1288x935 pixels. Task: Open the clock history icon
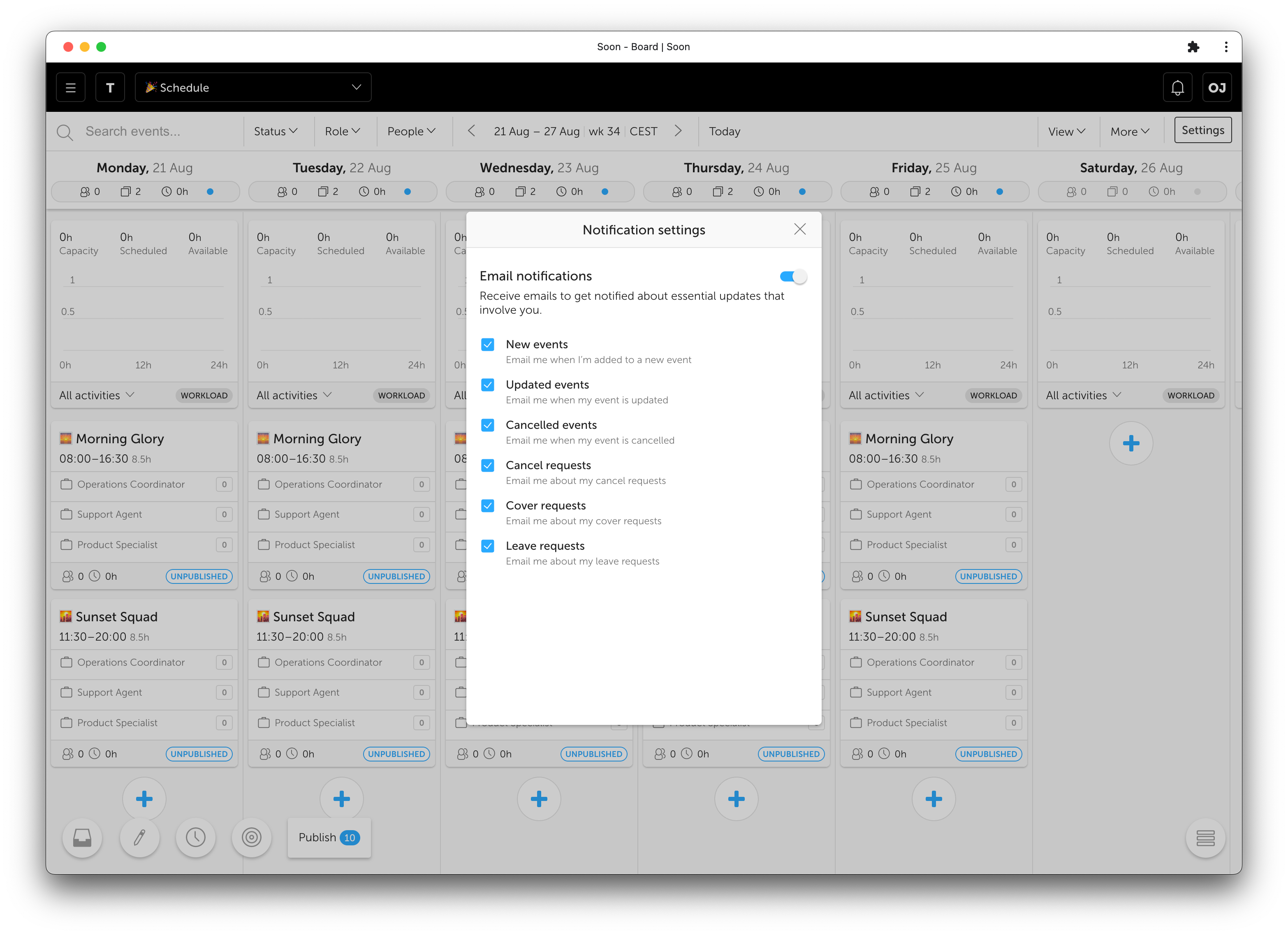(x=195, y=838)
